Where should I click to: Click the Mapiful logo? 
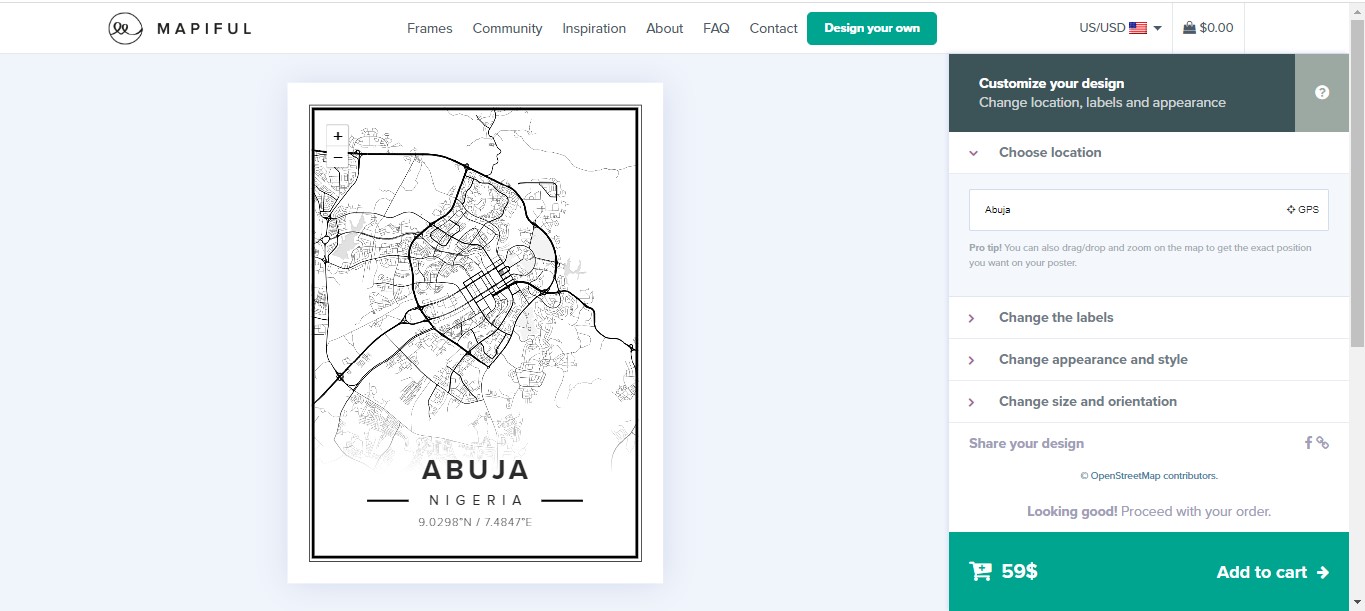coord(178,28)
